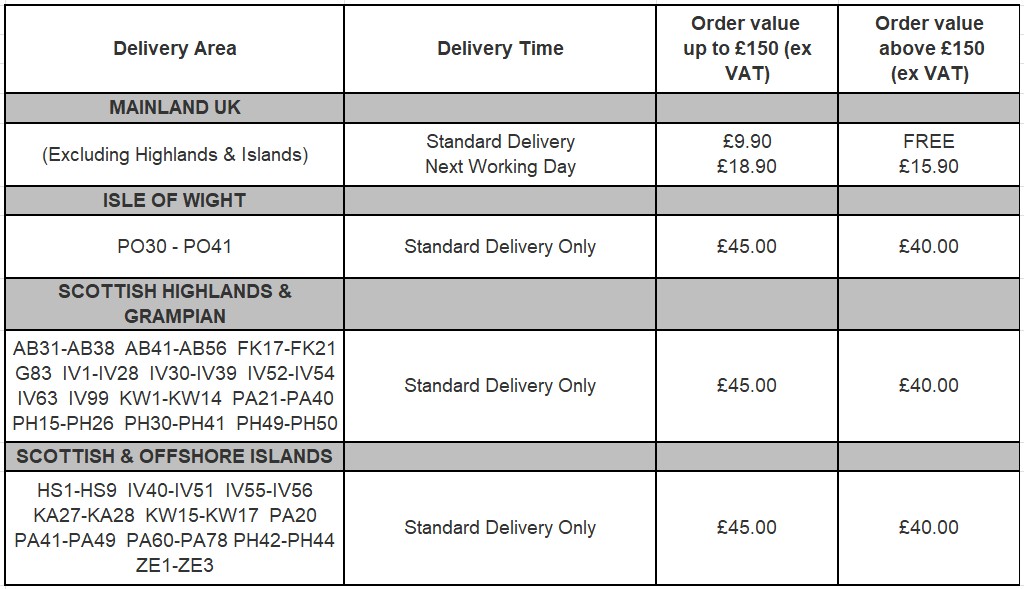This screenshot has height=589, width=1024.
Task: Select the FREE delivery cell value
Action: (x=929, y=142)
